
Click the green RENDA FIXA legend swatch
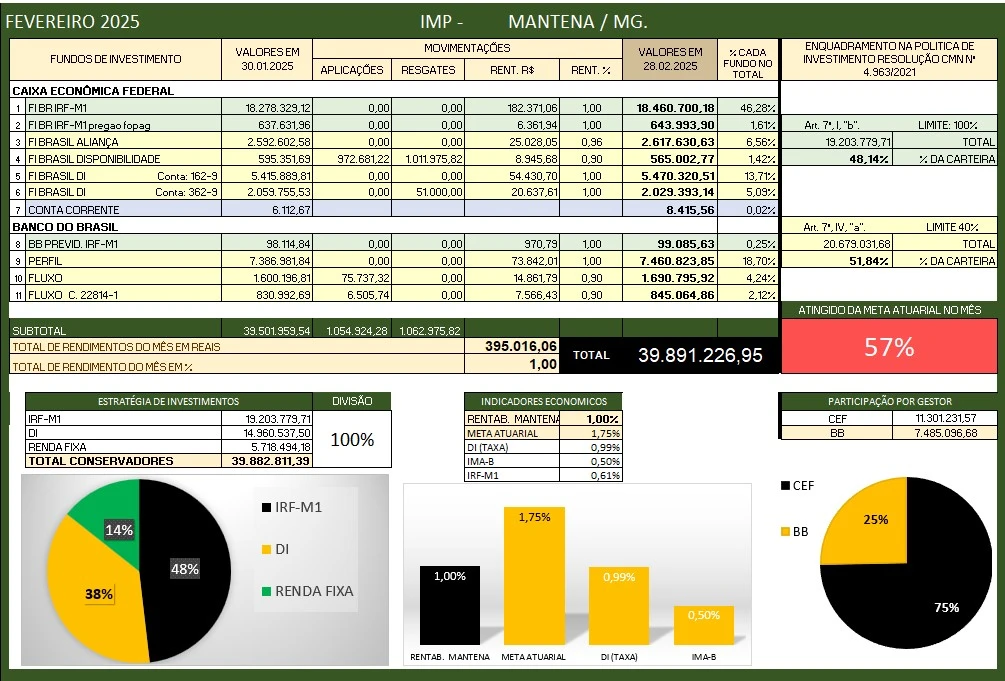click(265, 590)
